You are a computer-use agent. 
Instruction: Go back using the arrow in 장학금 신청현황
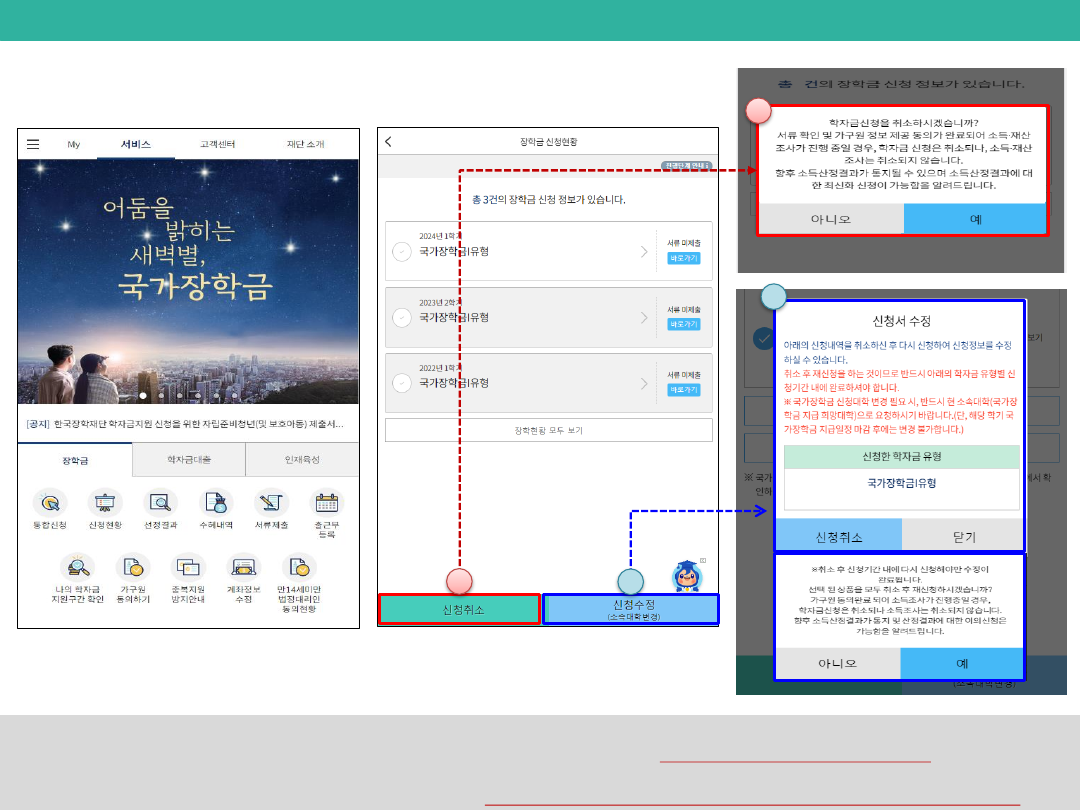point(389,142)
